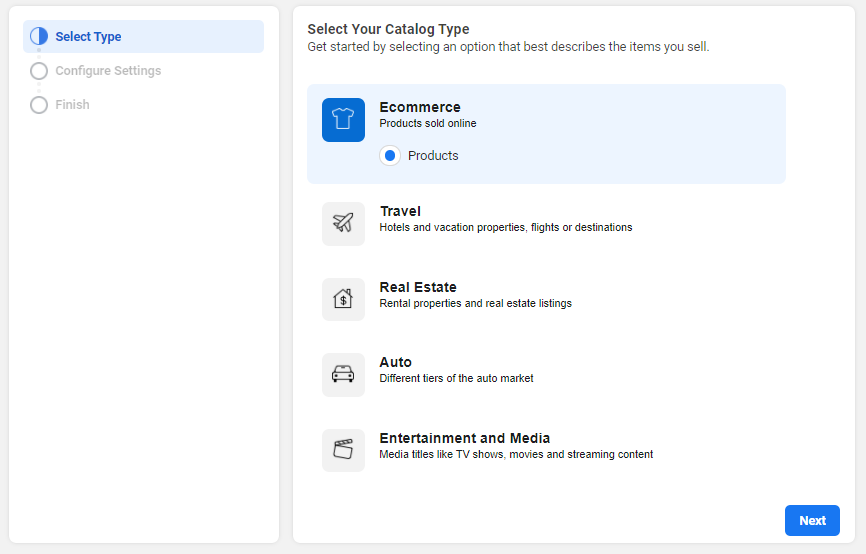Click the Real Estate house icon
866x554 pixels.
343,299
